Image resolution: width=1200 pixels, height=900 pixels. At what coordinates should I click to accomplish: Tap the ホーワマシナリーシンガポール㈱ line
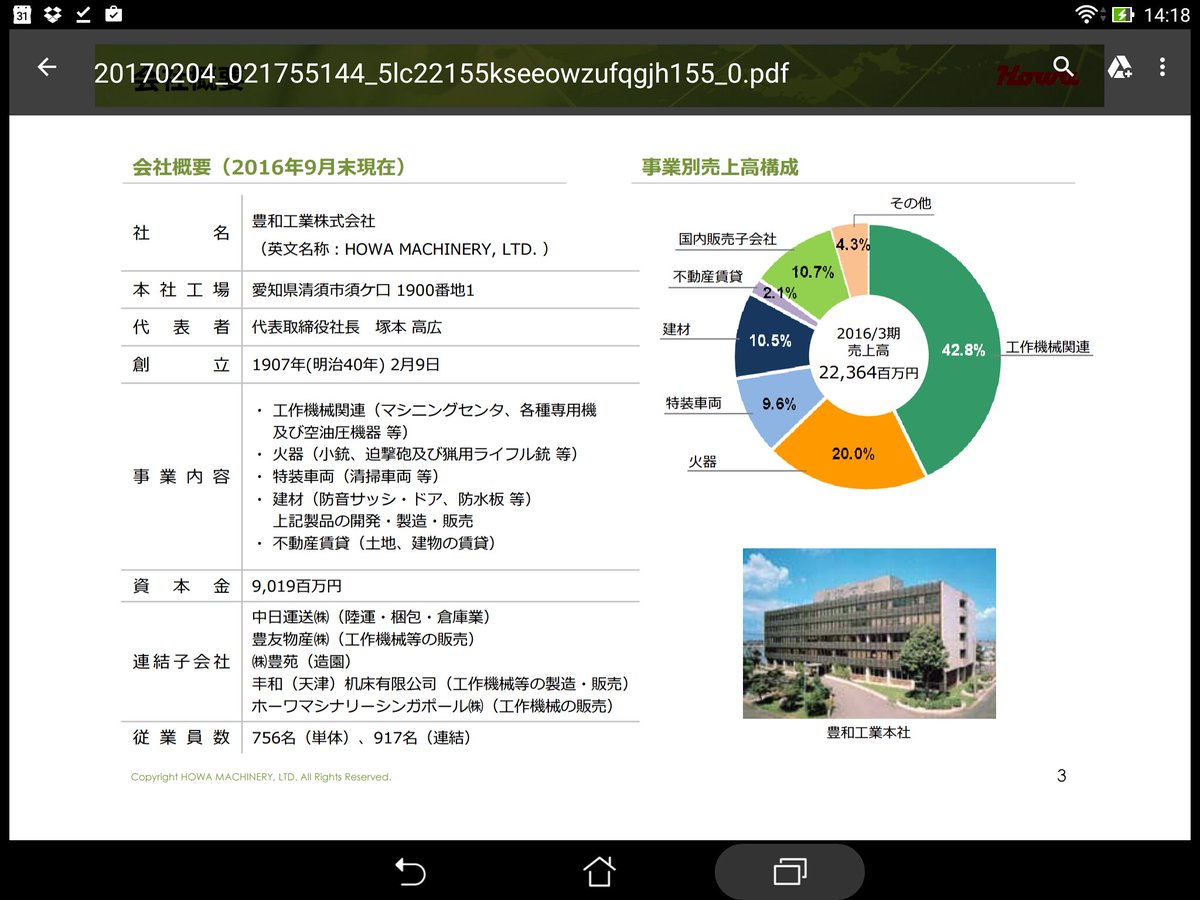point(432,706)
